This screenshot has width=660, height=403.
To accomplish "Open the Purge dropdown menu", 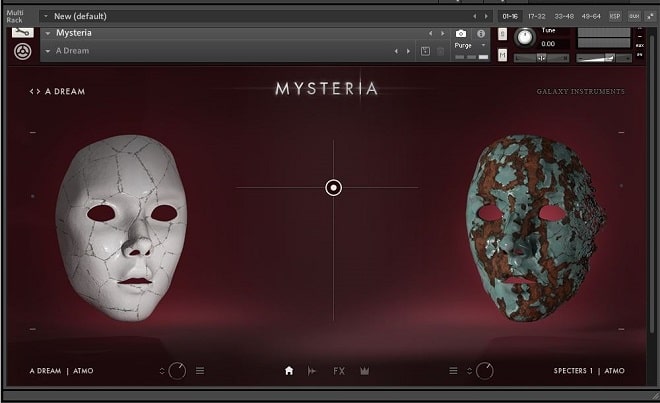I will 483,45.
